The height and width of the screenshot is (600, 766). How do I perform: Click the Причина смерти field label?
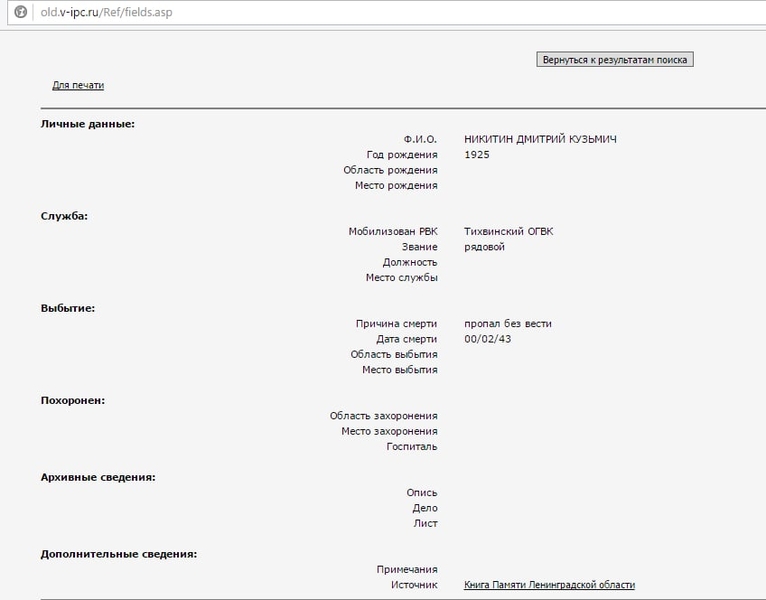(x=396, y=323)
